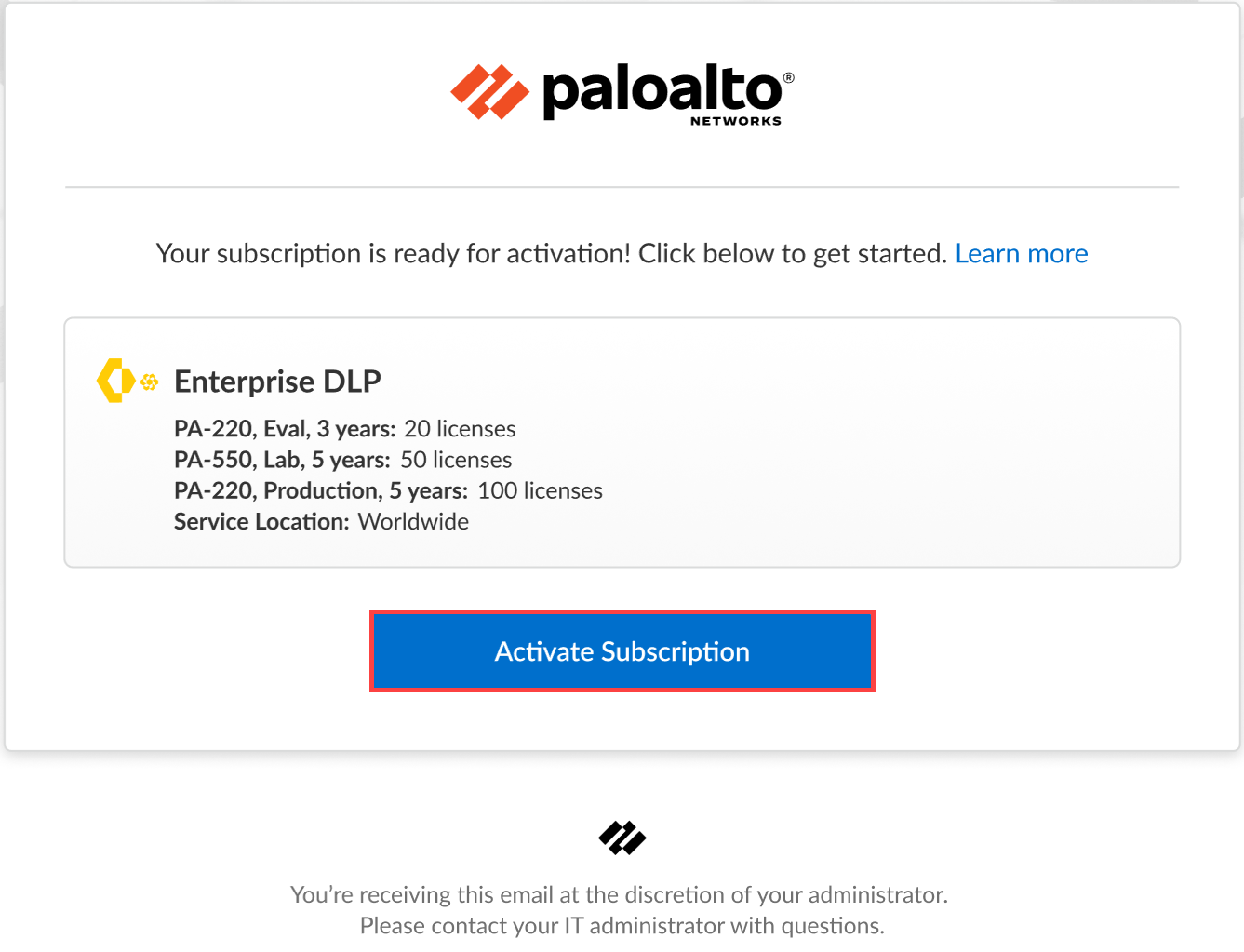This screenshot has height=952, width=1244.
Task: Click the registered trademark symbol beside paloalto
Action: tap(789, 78)
